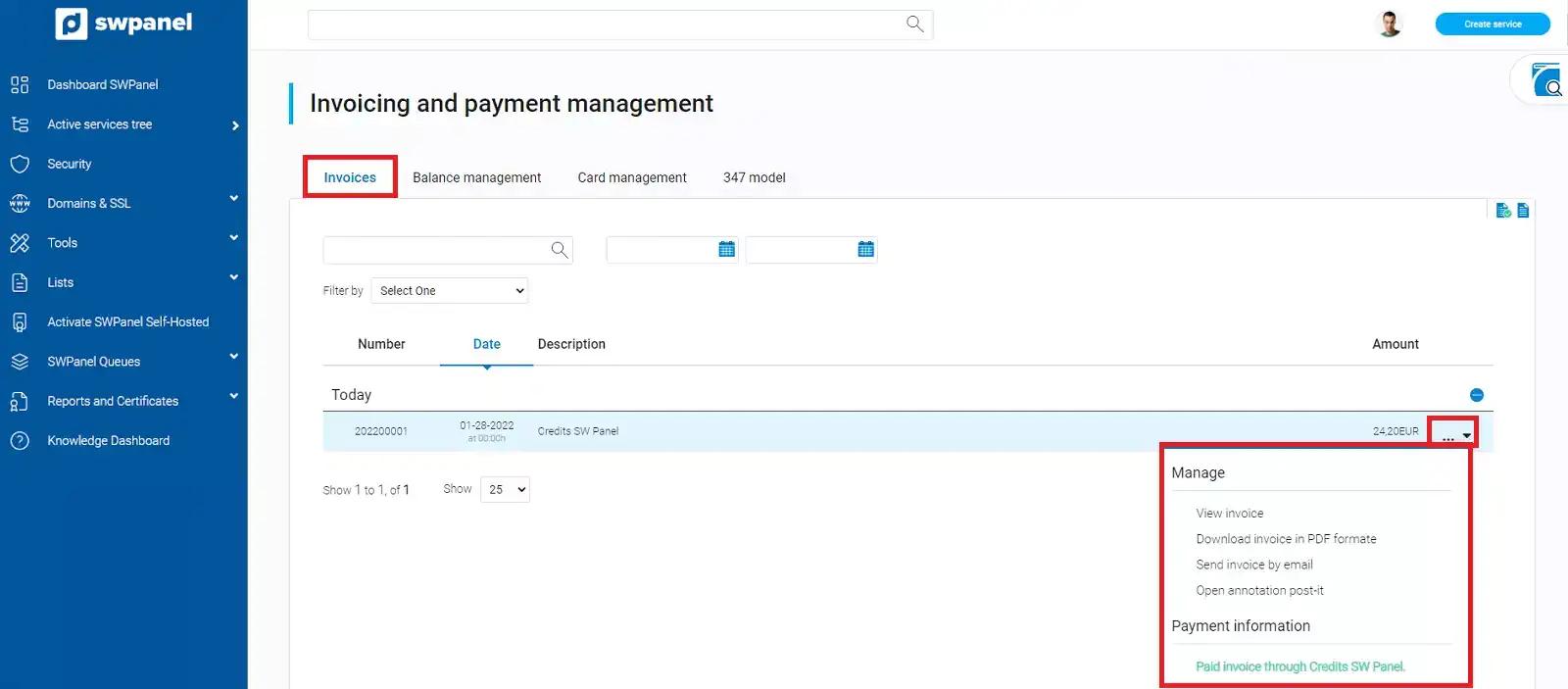Expand Active services tree arrow

[235, 125]
